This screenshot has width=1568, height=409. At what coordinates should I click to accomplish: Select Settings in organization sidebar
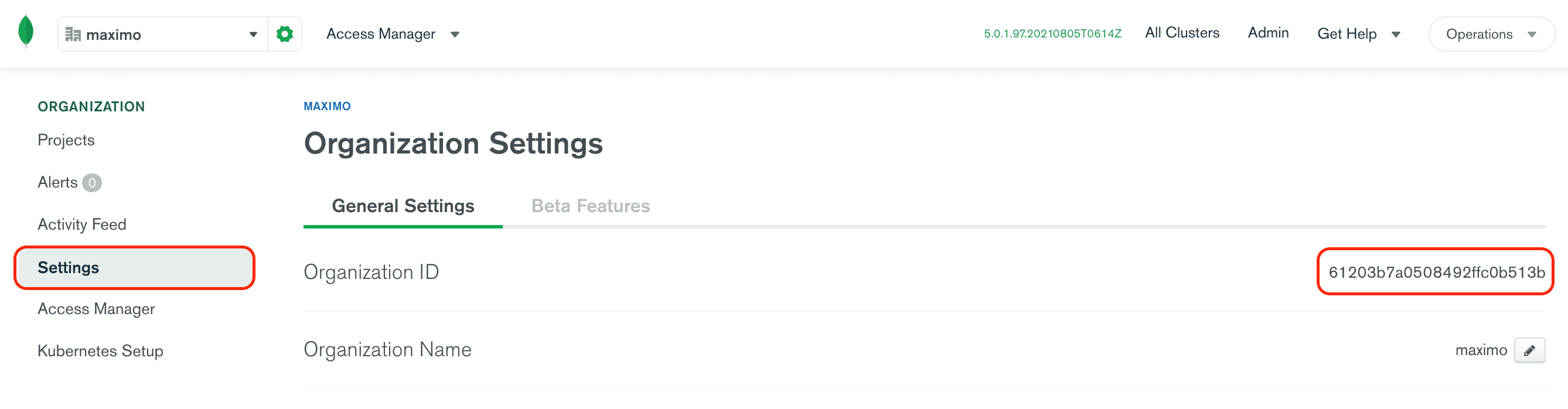pyautogui.click(x=134, y=268)
